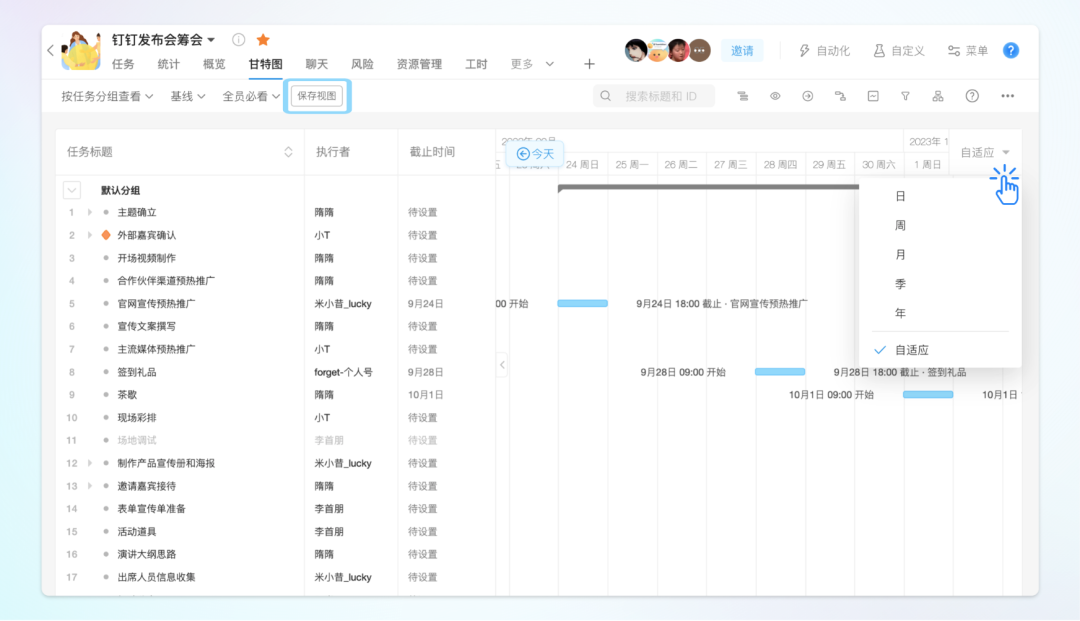Switch to the 资源管理 tab
The width and height of the screenshot is (1080, 621).
(419, 64)
